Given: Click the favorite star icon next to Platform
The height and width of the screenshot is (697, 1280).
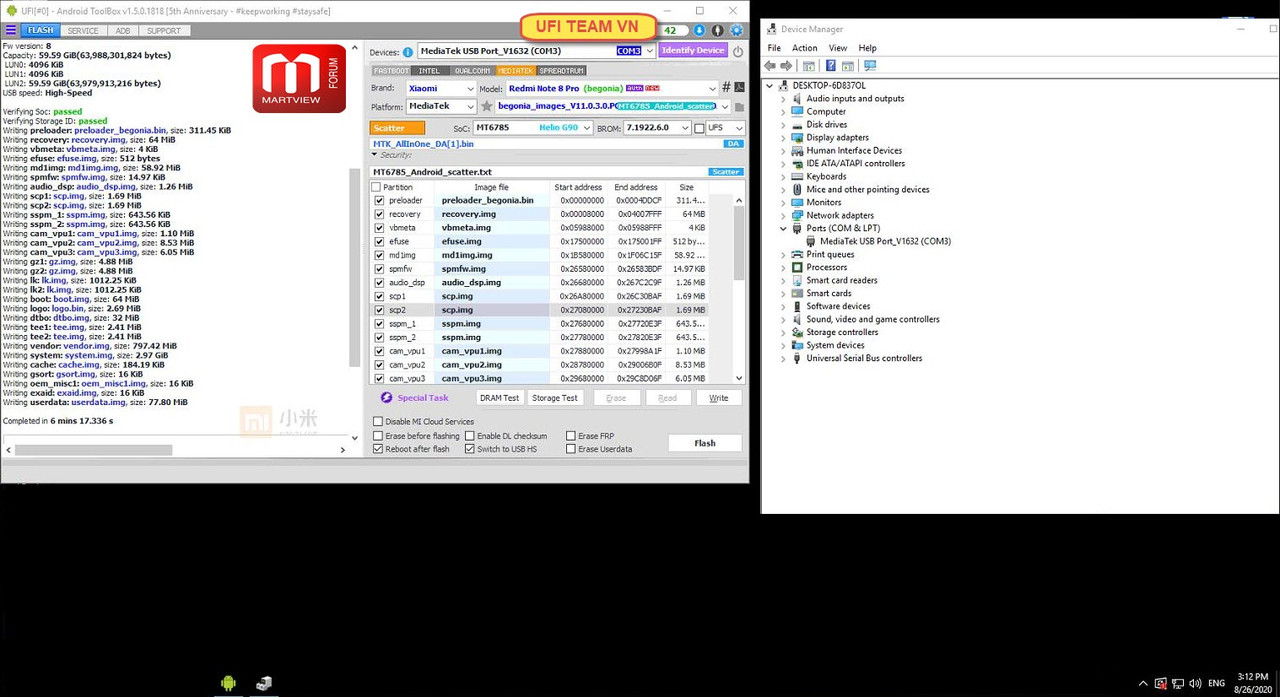Looking at the screenshot, I should 487,106.
